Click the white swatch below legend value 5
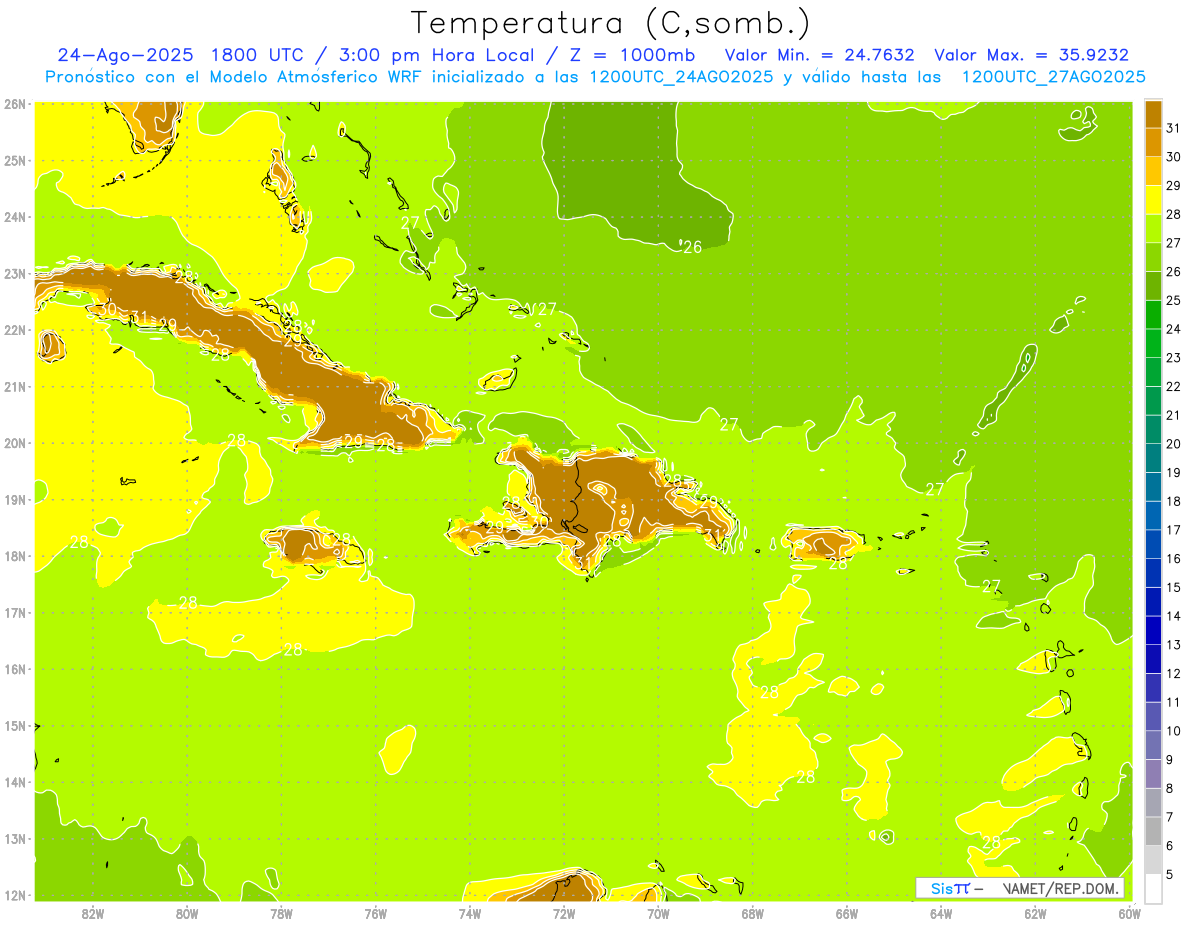This screenshot has width=1200, height=927. [1154, 888]
